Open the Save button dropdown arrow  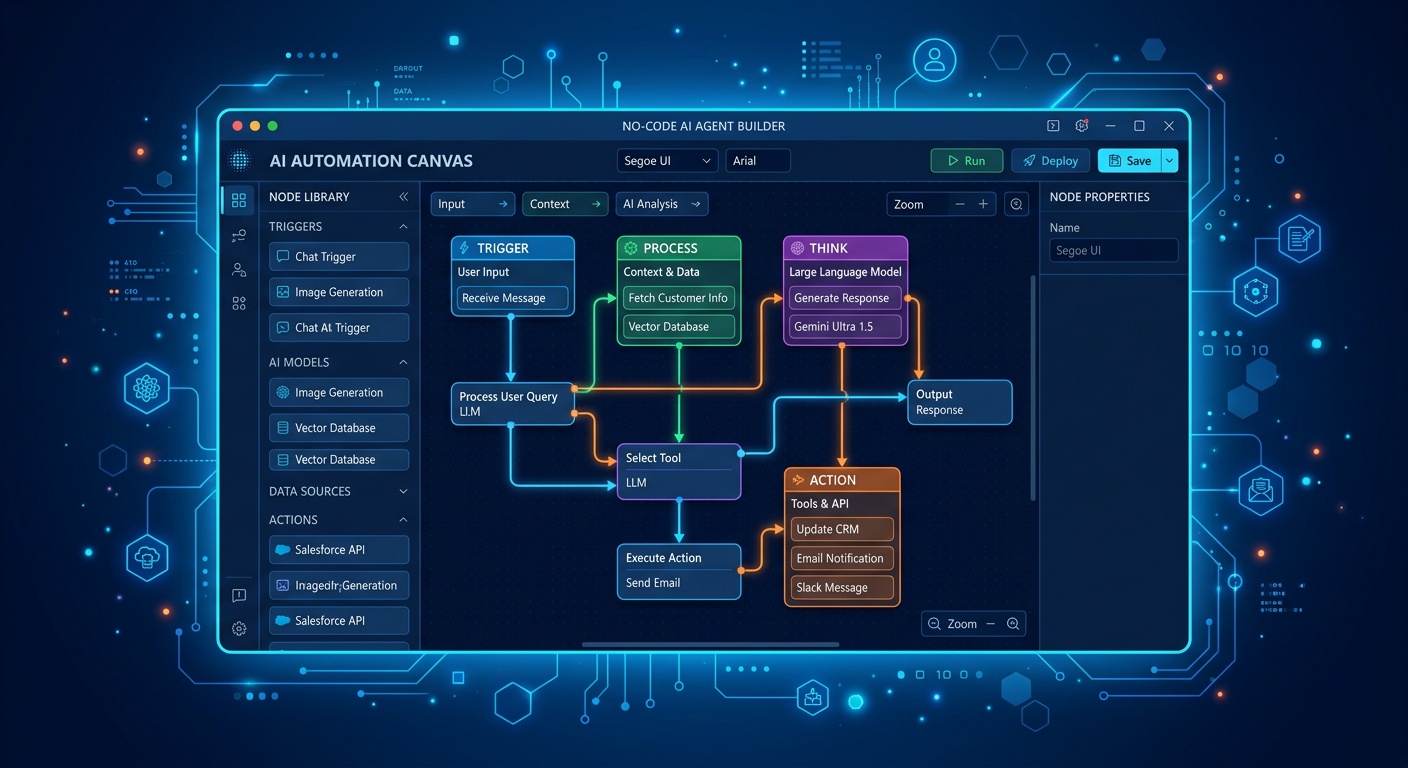pos(1168,161)
